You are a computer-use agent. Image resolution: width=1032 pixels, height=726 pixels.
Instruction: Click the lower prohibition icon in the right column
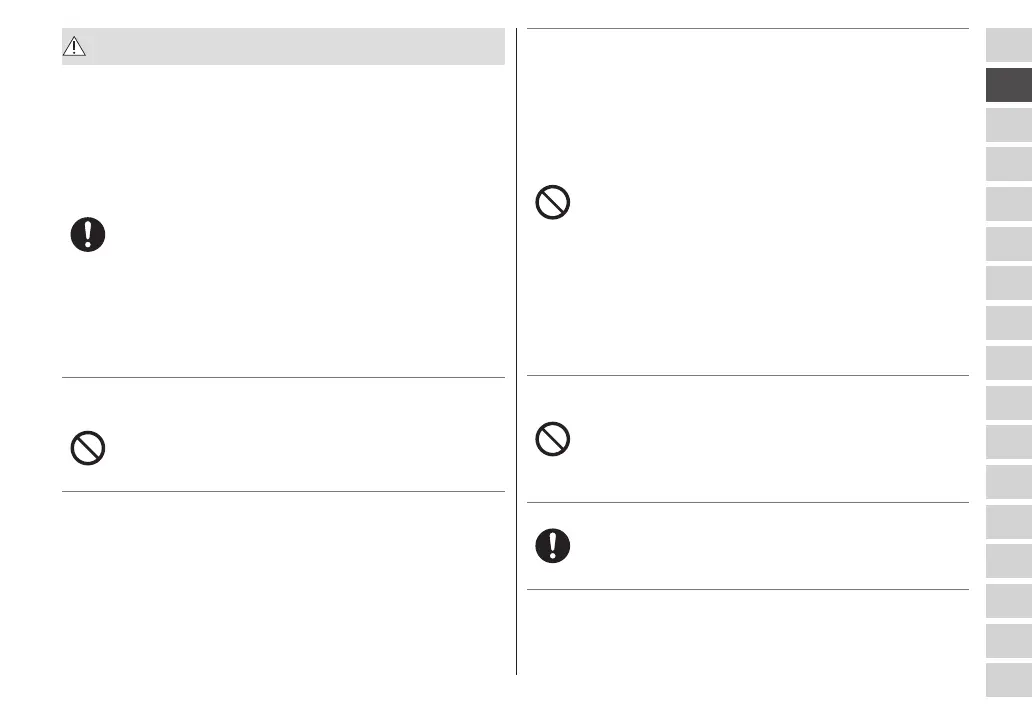pos(553,439)
